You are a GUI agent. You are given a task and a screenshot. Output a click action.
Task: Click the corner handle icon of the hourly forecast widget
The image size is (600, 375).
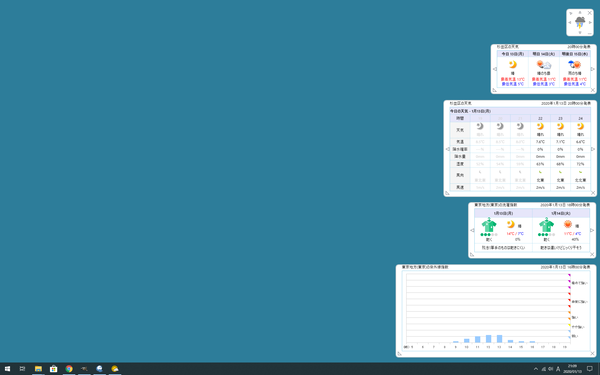click(447, 193)
